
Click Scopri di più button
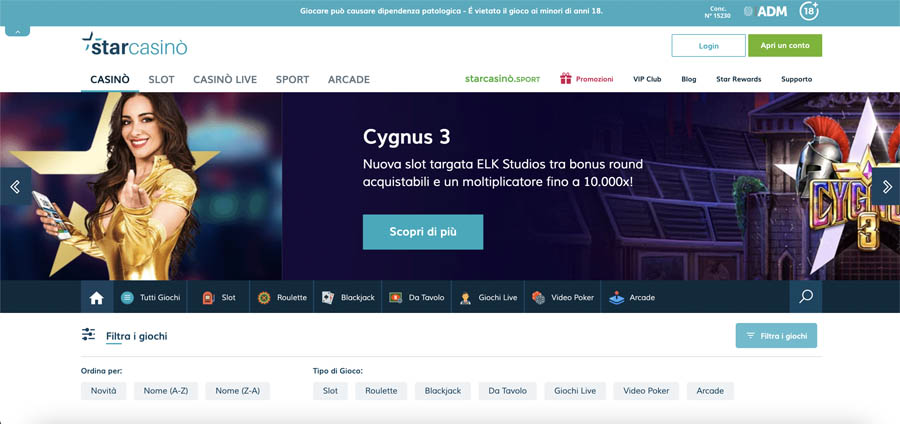(423, 232)
